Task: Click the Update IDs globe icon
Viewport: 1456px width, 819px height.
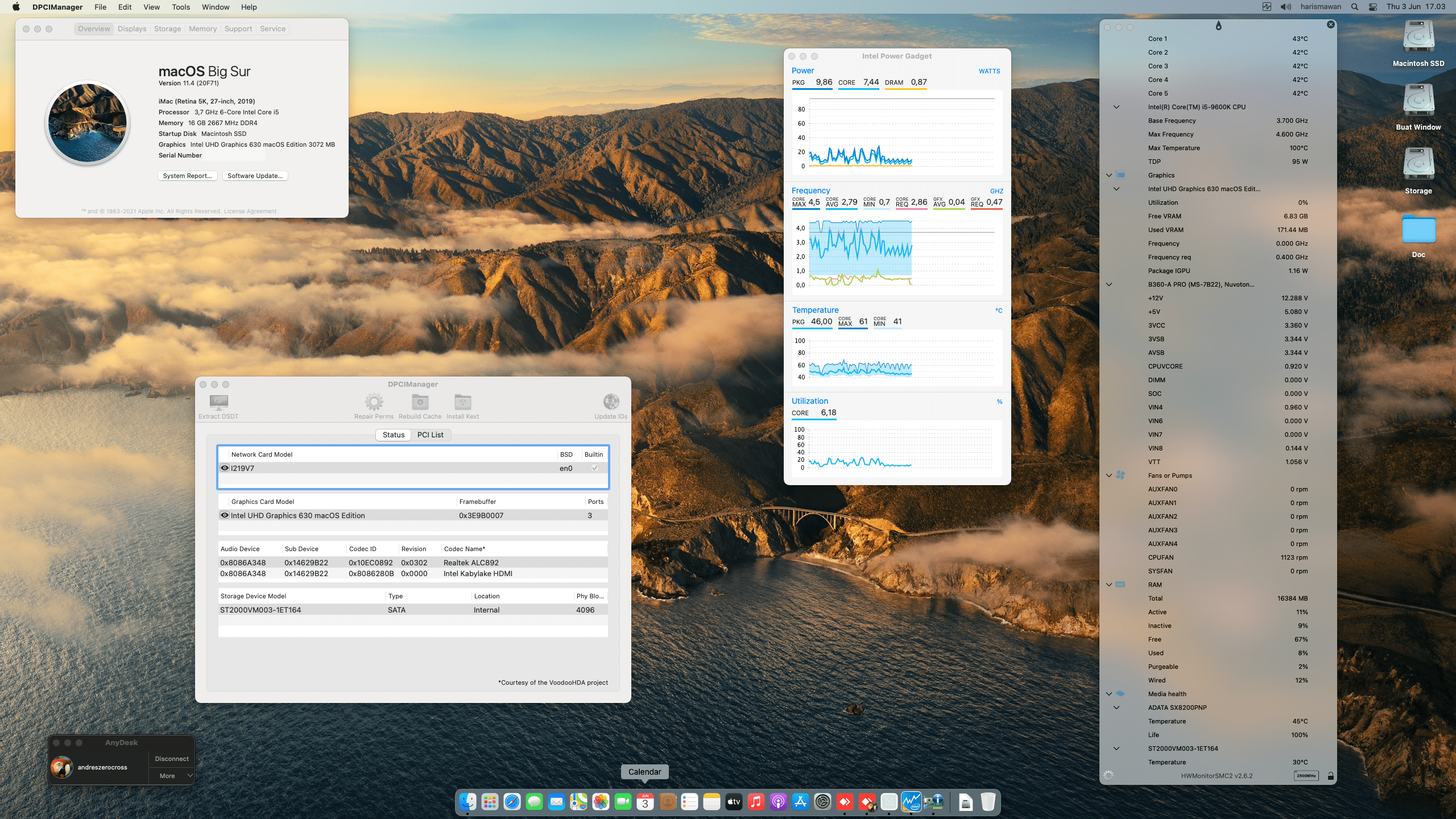Action: (x=611, y=402)
